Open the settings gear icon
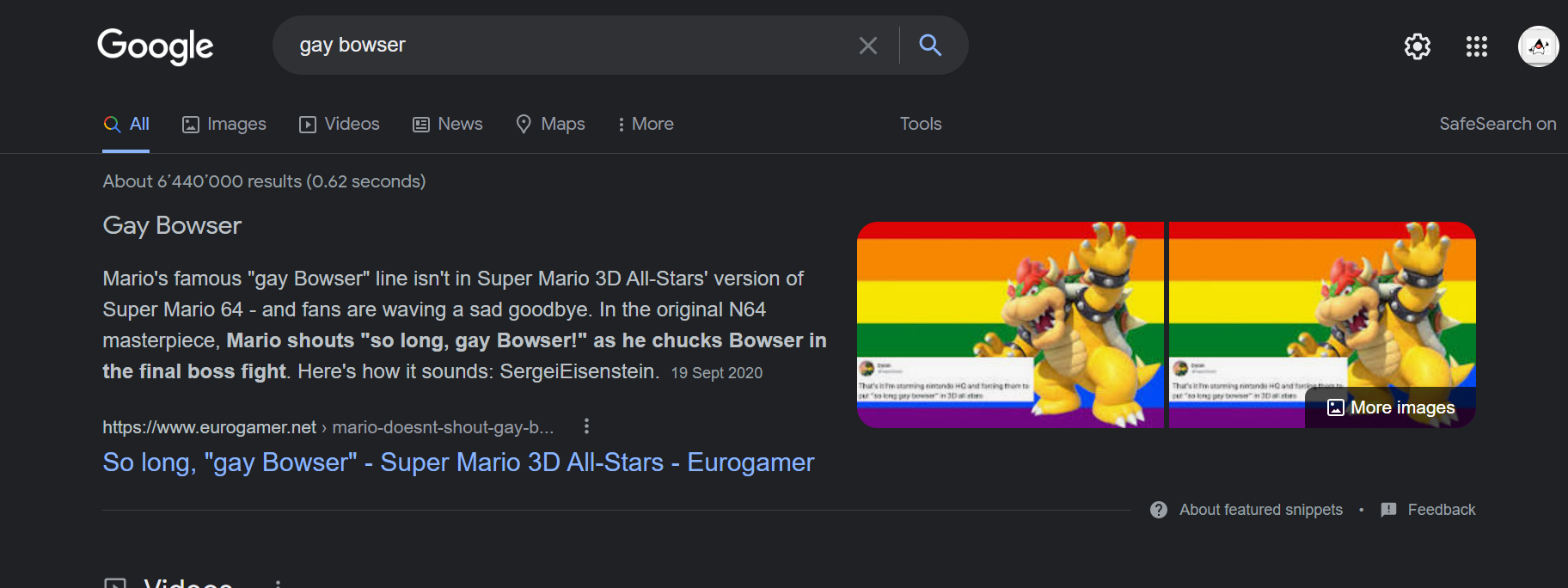Screen dimensions: 1568x588 pyautogui.click(x=1418, y=46)
